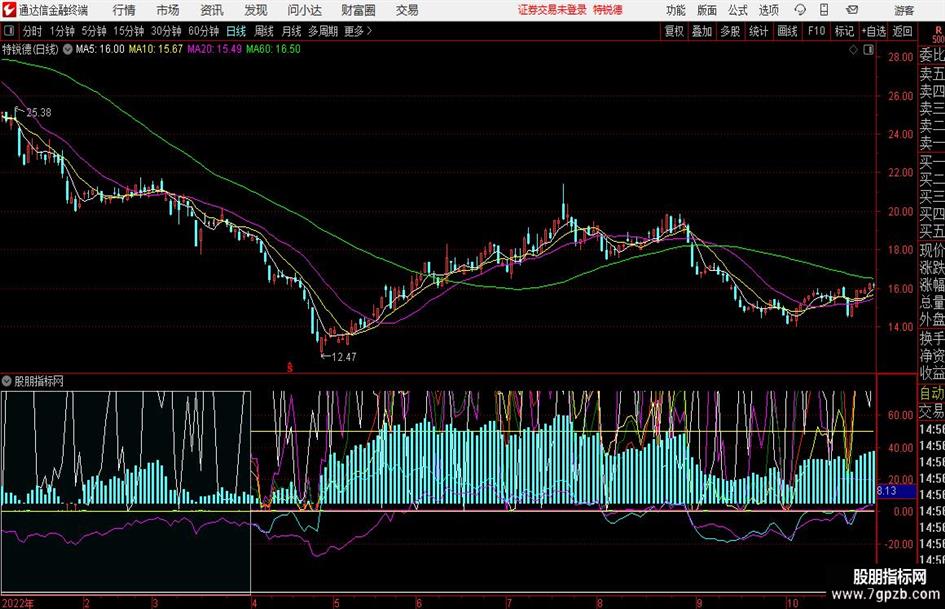
Task: Click the 60.00 indicator axis label
Action: [x=900, y=415]
